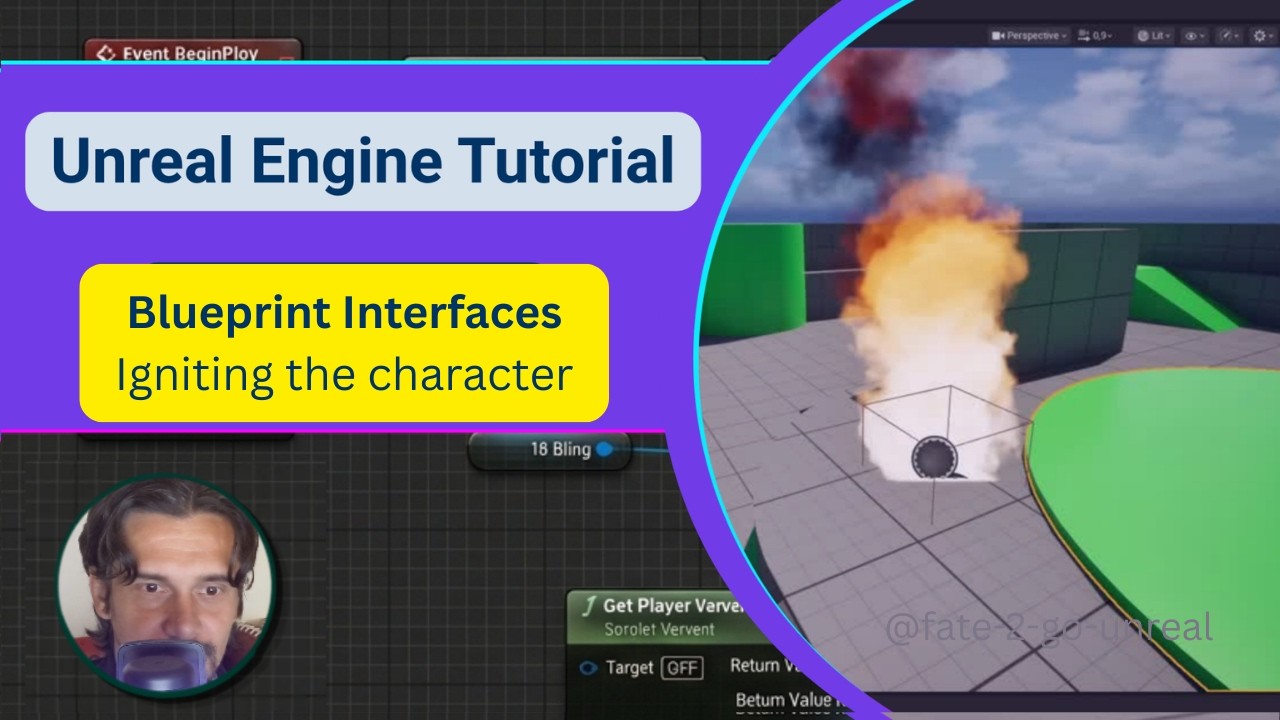Open the viewport settings gear menu
1280x720 pixels.
[x=1262, y=35]
